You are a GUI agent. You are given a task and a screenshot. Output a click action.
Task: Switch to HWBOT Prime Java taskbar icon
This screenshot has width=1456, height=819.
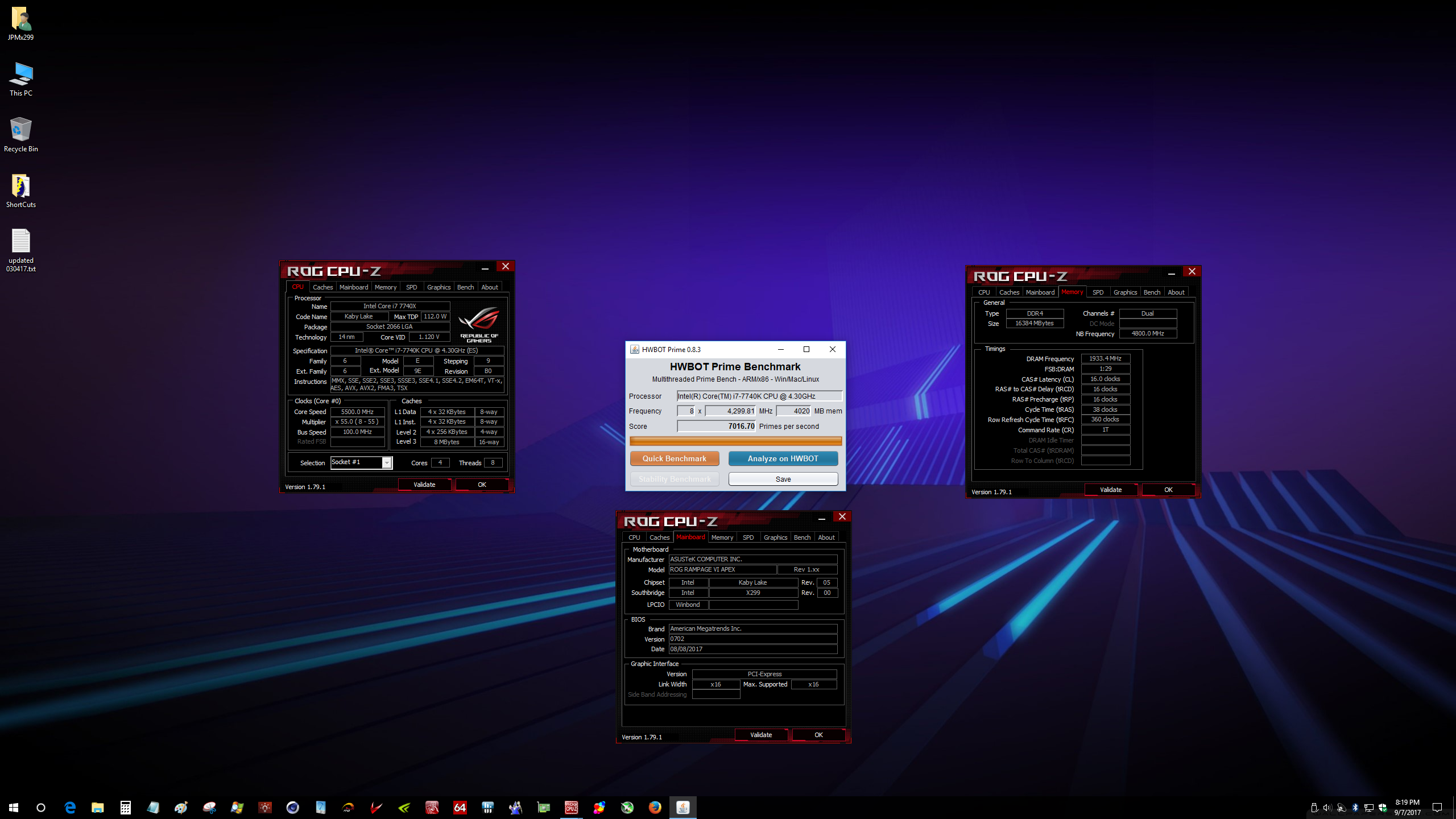(x=682, y=807)
